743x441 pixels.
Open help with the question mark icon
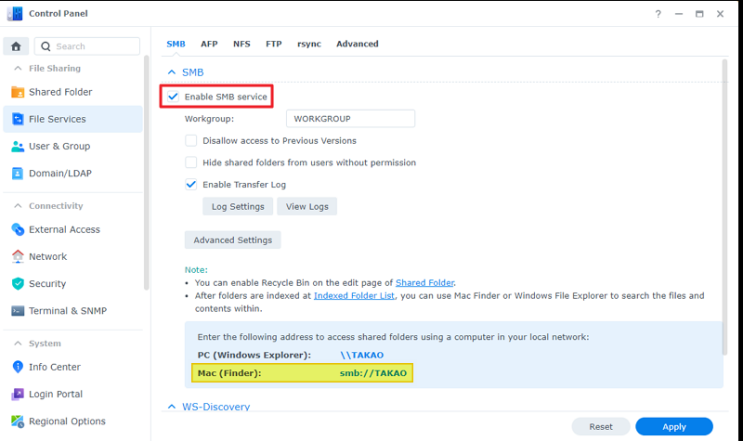tap(658, 14)
